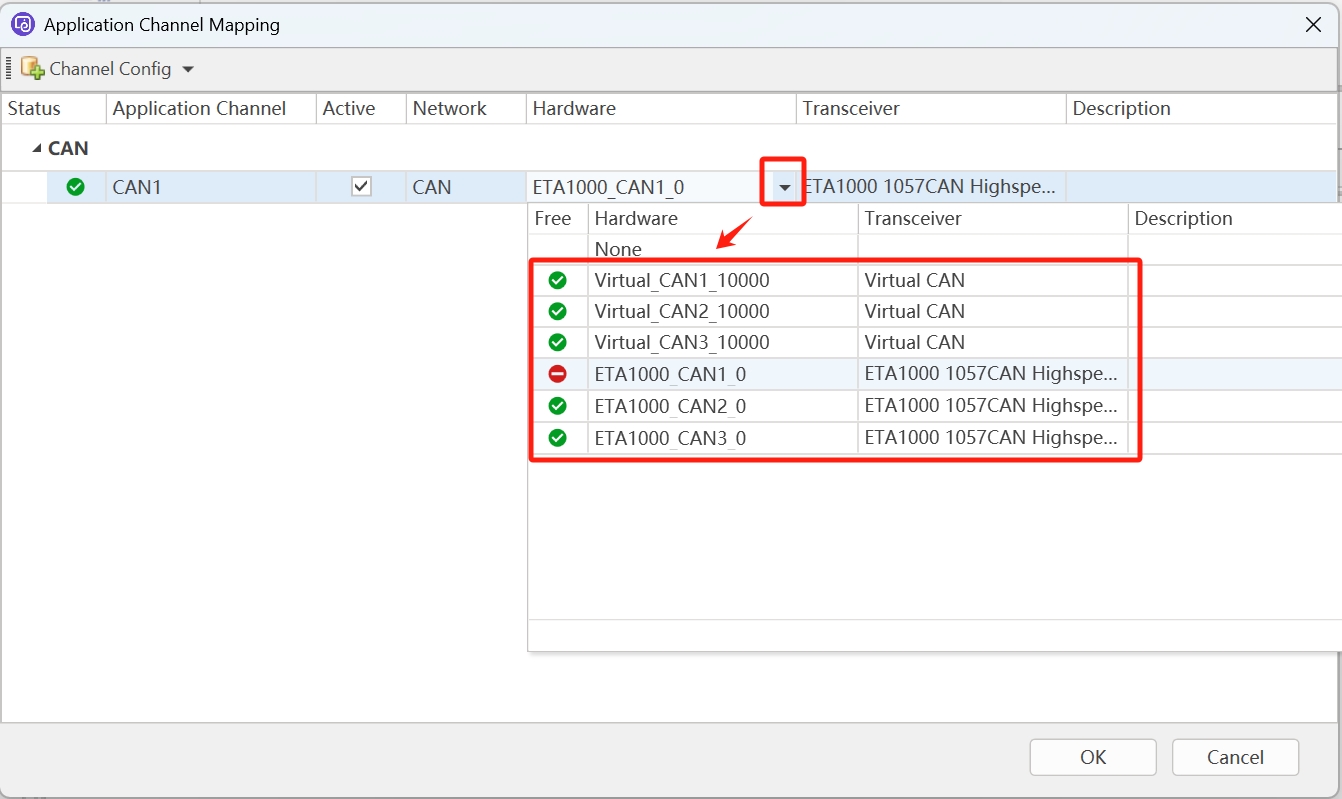Click the green free icon for ETA1000_CAN2_0

(558, 406)
